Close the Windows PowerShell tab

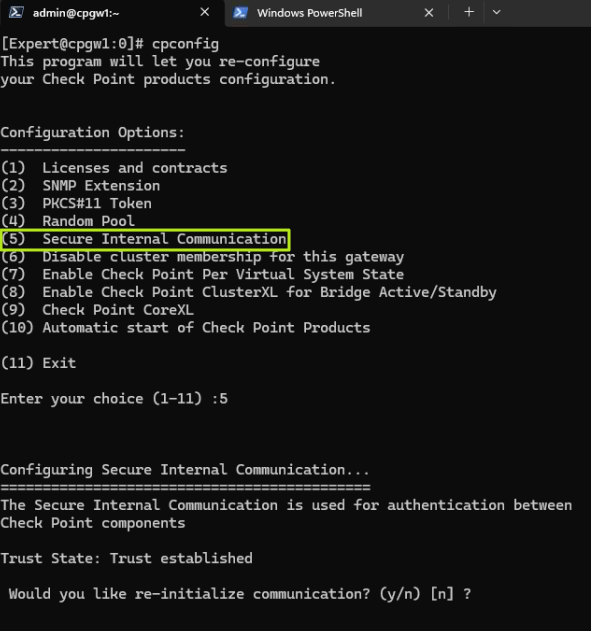tap(429, 13)
